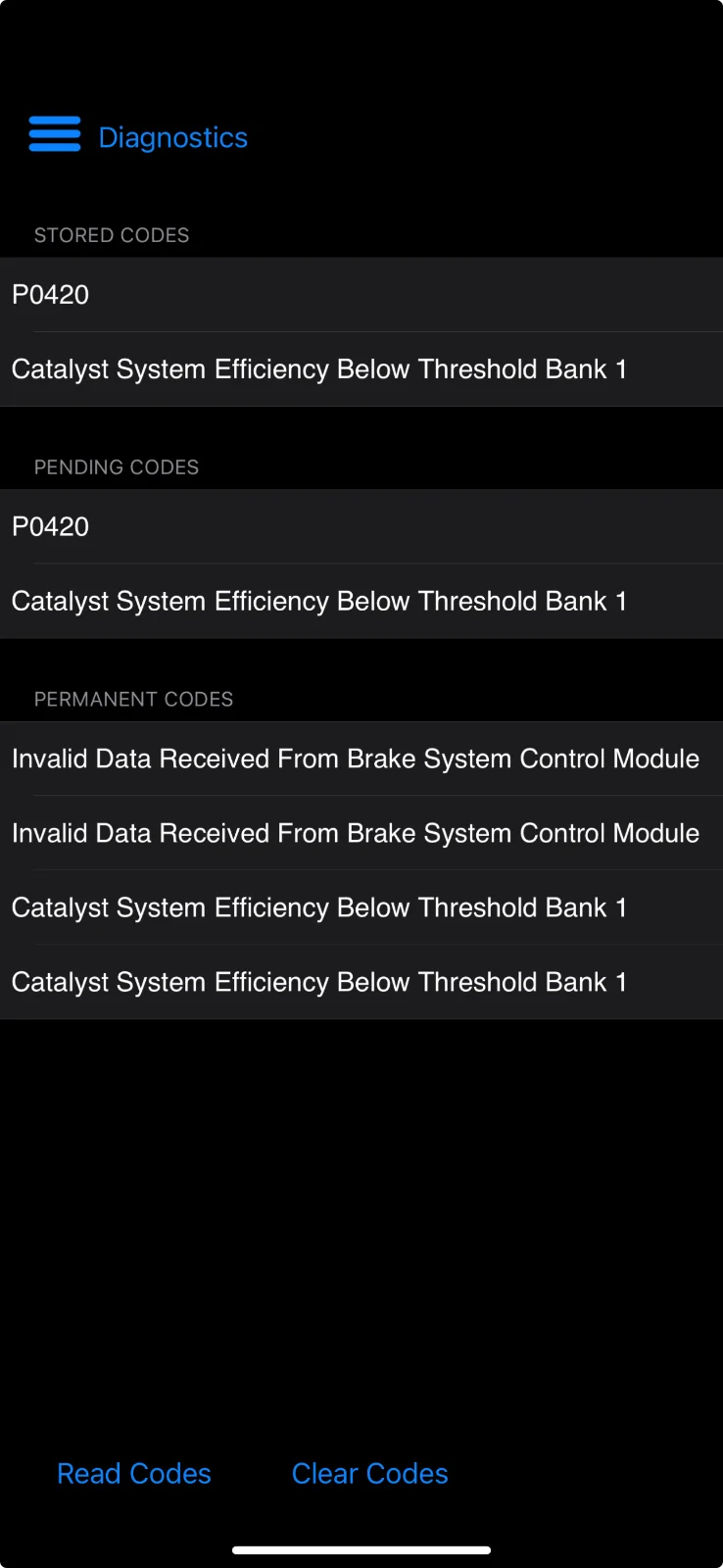Image resolution: width=723 pixels, height=1568 pixels.
Task: Tap the Diagnostics title in header
Action: (x=173, y=137)
